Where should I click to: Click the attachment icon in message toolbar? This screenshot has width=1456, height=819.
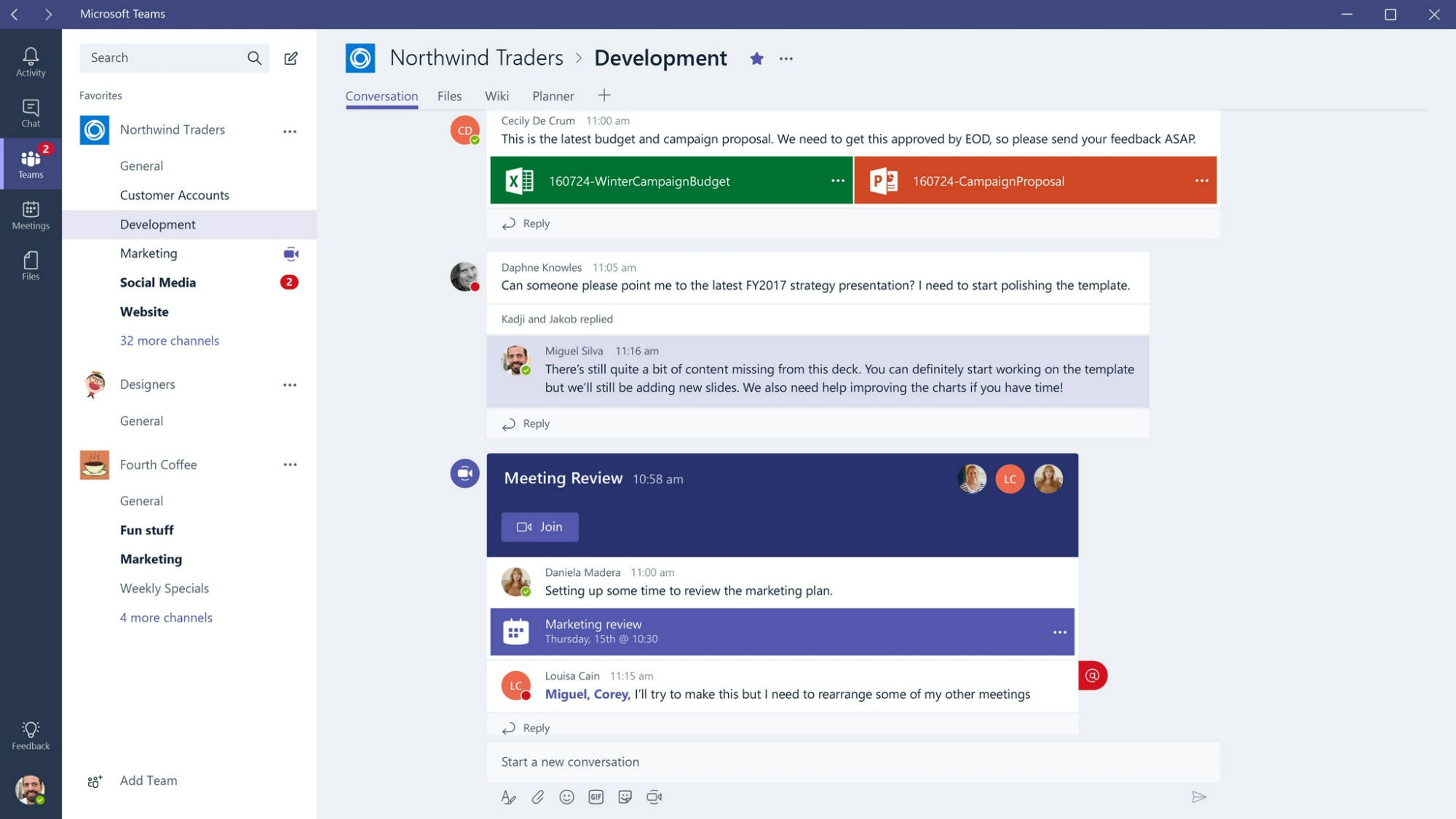point(538,797)
